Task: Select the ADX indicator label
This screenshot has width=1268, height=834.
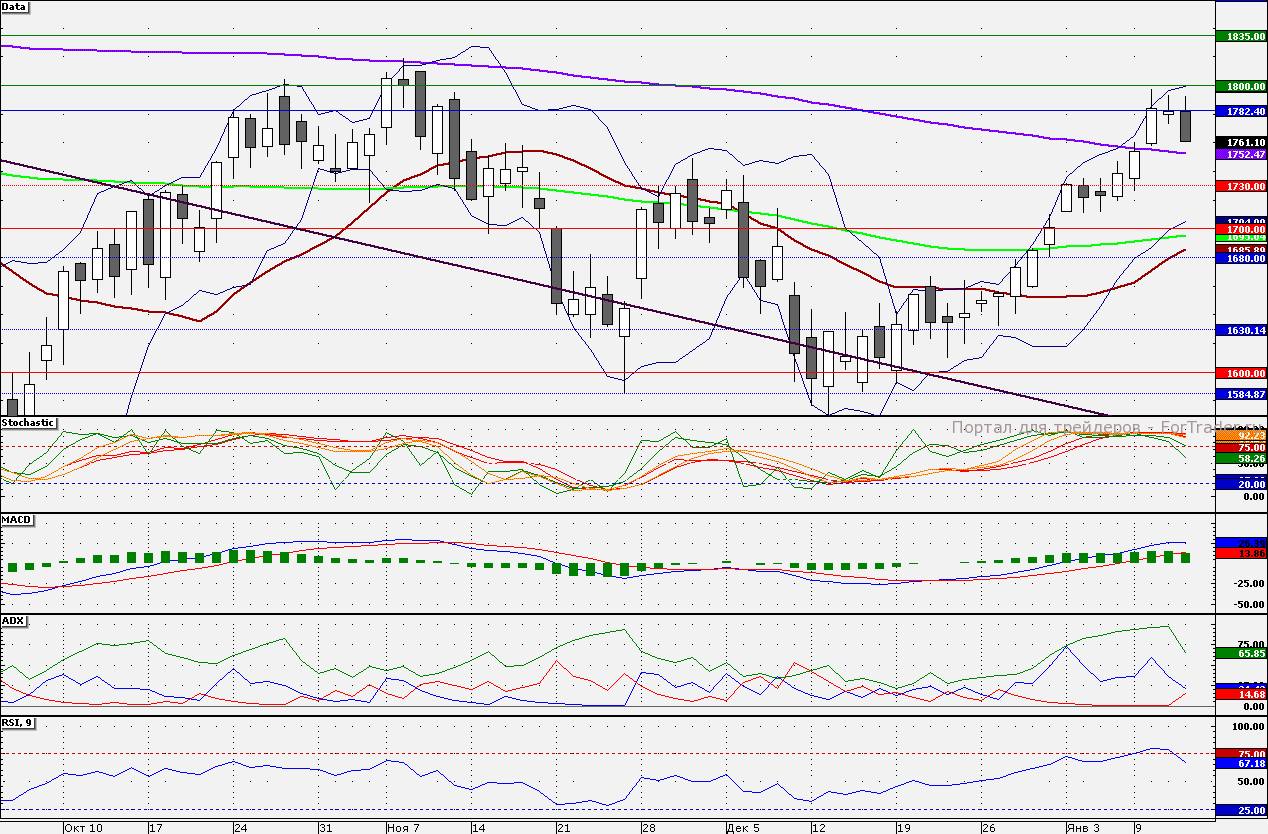Action: click(13, 621)
